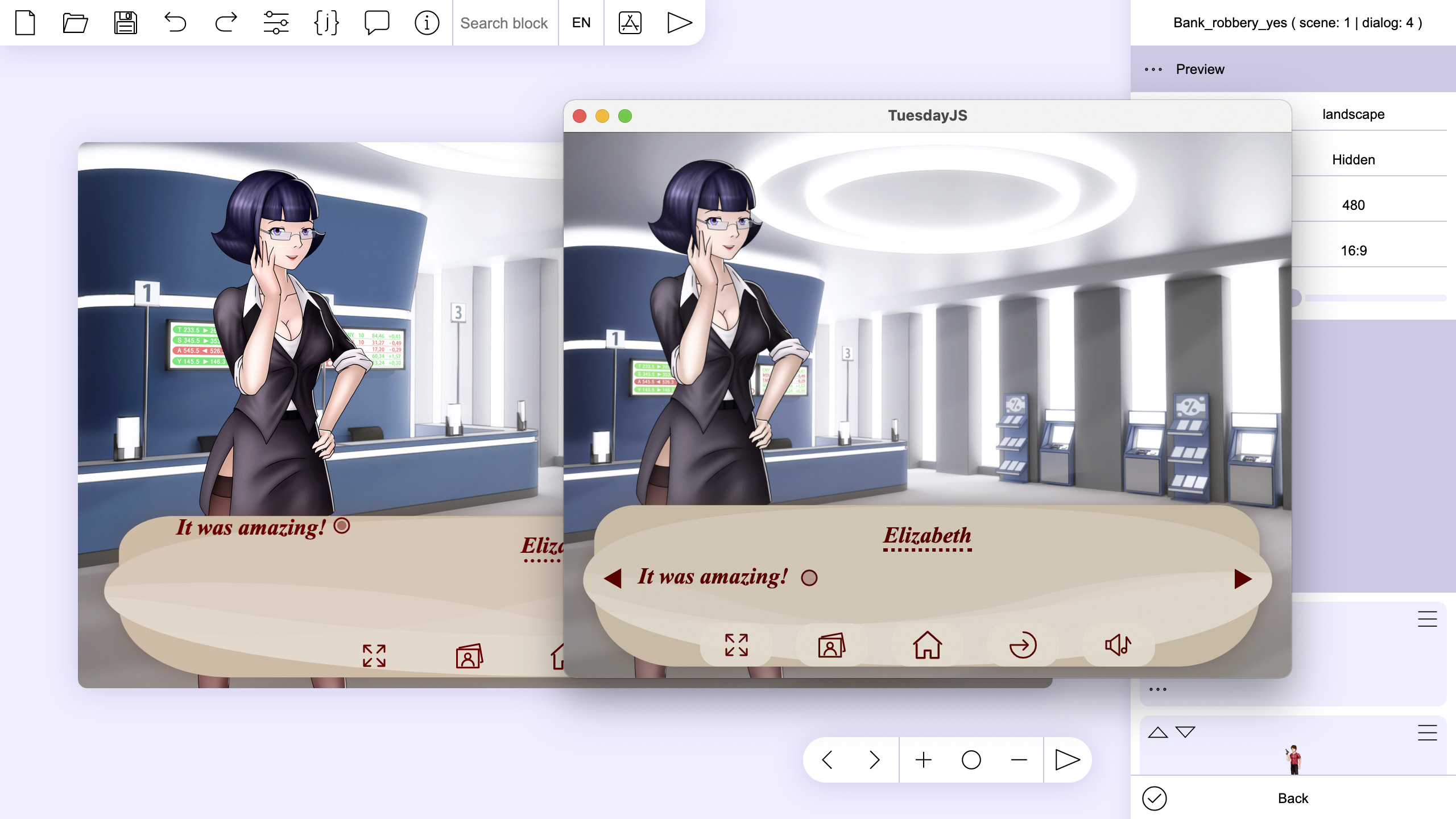1456x819 pixels.
Task: Click the exit/return arrow icon in TuesdayJS
Action: pyautogui.click(x=1021, y=644)
